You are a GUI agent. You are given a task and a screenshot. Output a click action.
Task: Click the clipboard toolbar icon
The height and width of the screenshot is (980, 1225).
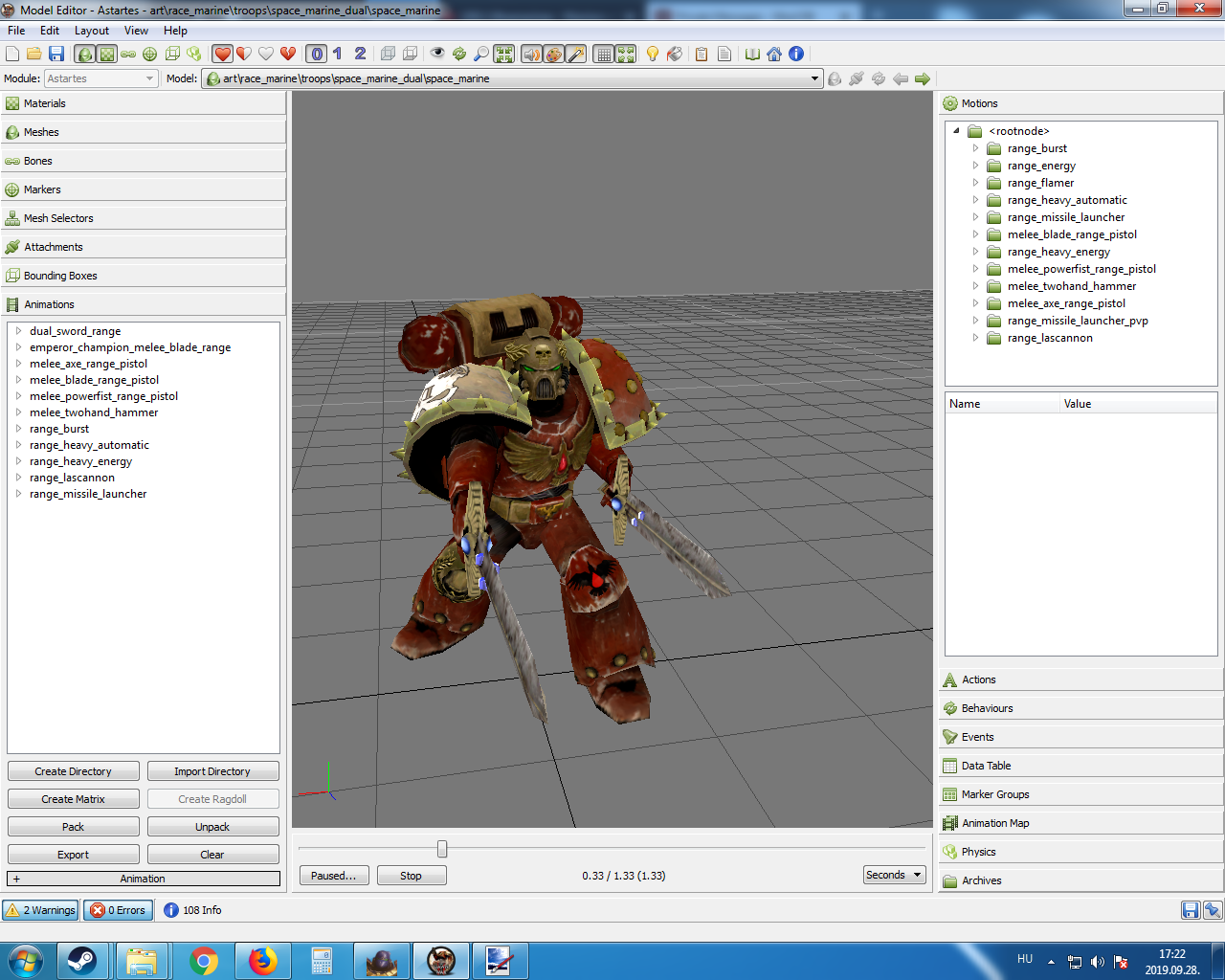click(x=702, y=55)
